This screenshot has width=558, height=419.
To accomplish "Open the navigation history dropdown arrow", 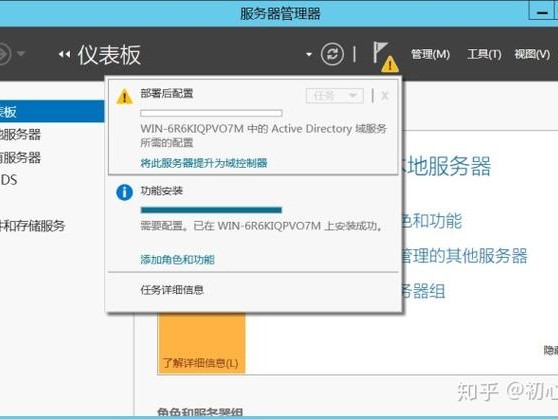I will pos(21,54).
